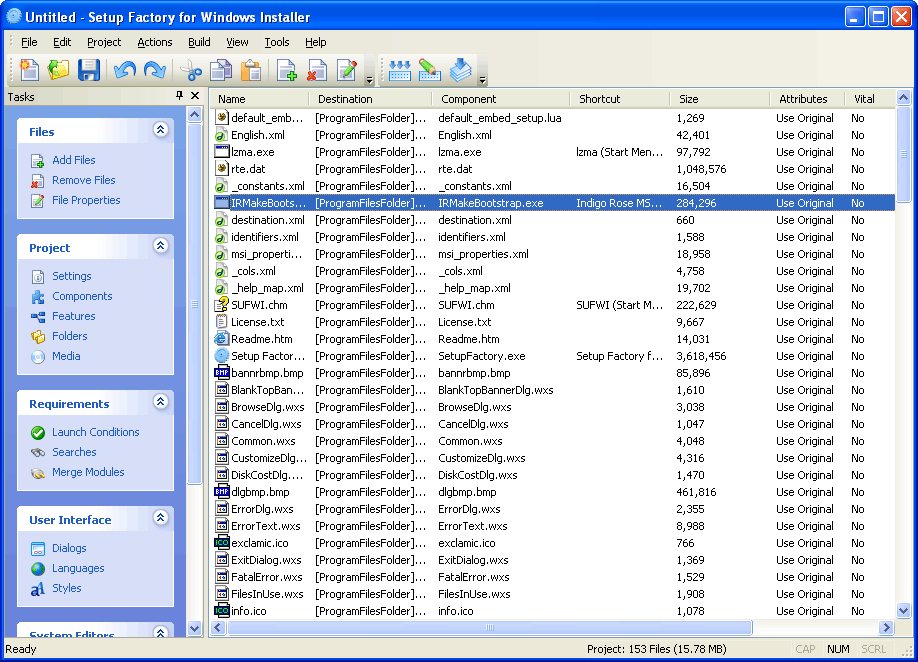The image size is (918, 662).
Task: Click the Redo arrow icon
Action: 155,70
